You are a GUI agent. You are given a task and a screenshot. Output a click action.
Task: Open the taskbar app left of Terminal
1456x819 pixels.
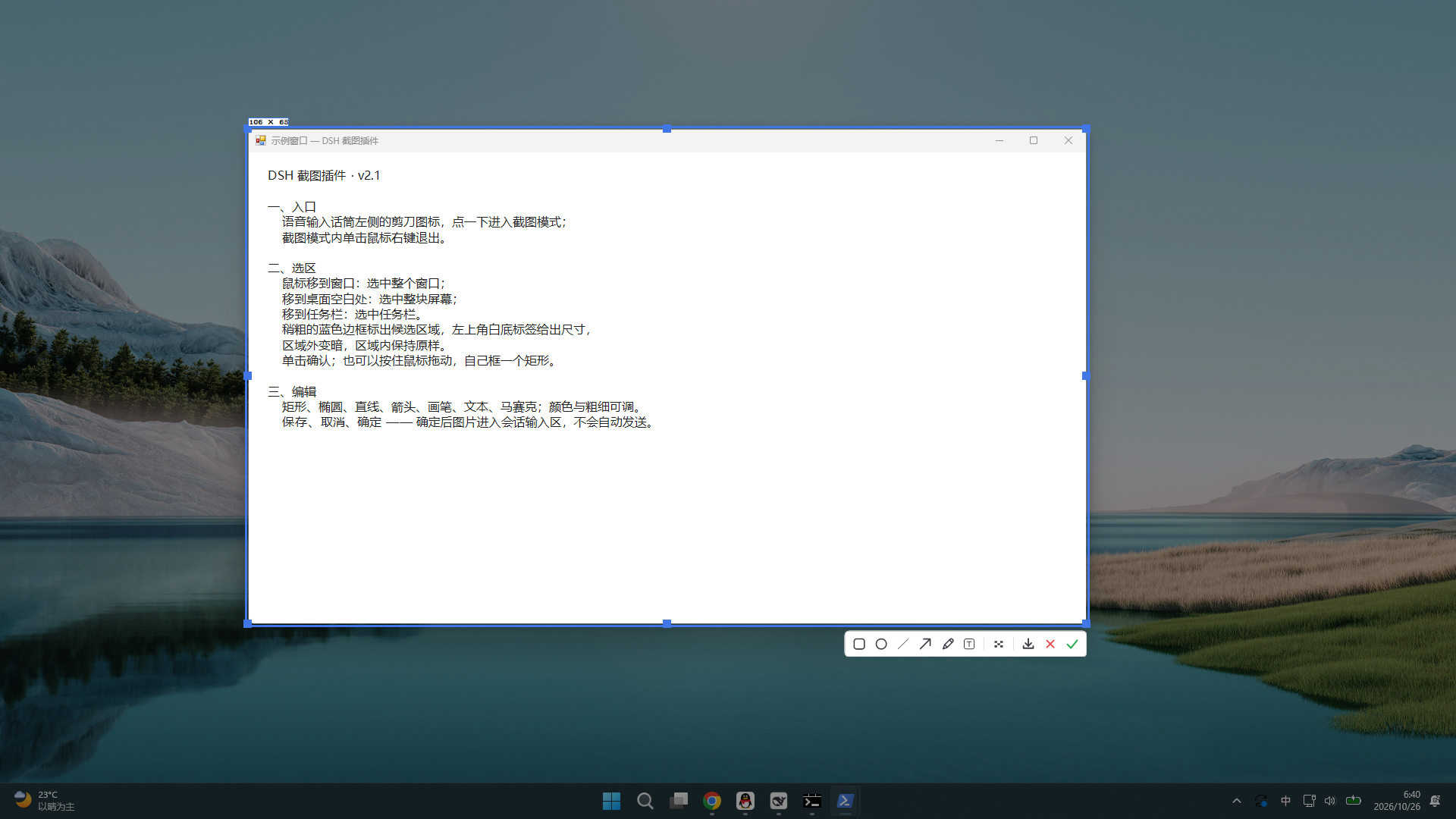click(x=779, y=801)
